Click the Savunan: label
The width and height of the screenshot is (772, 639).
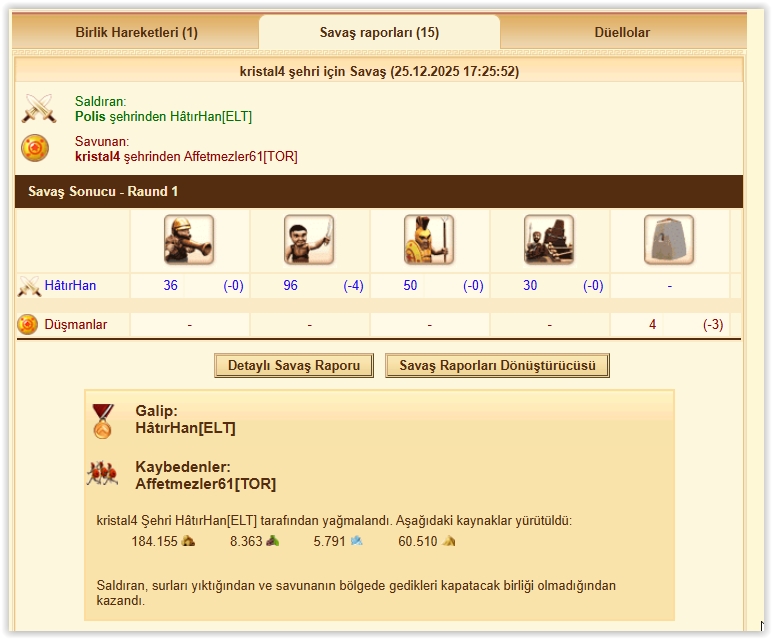(x=102, y=141)
